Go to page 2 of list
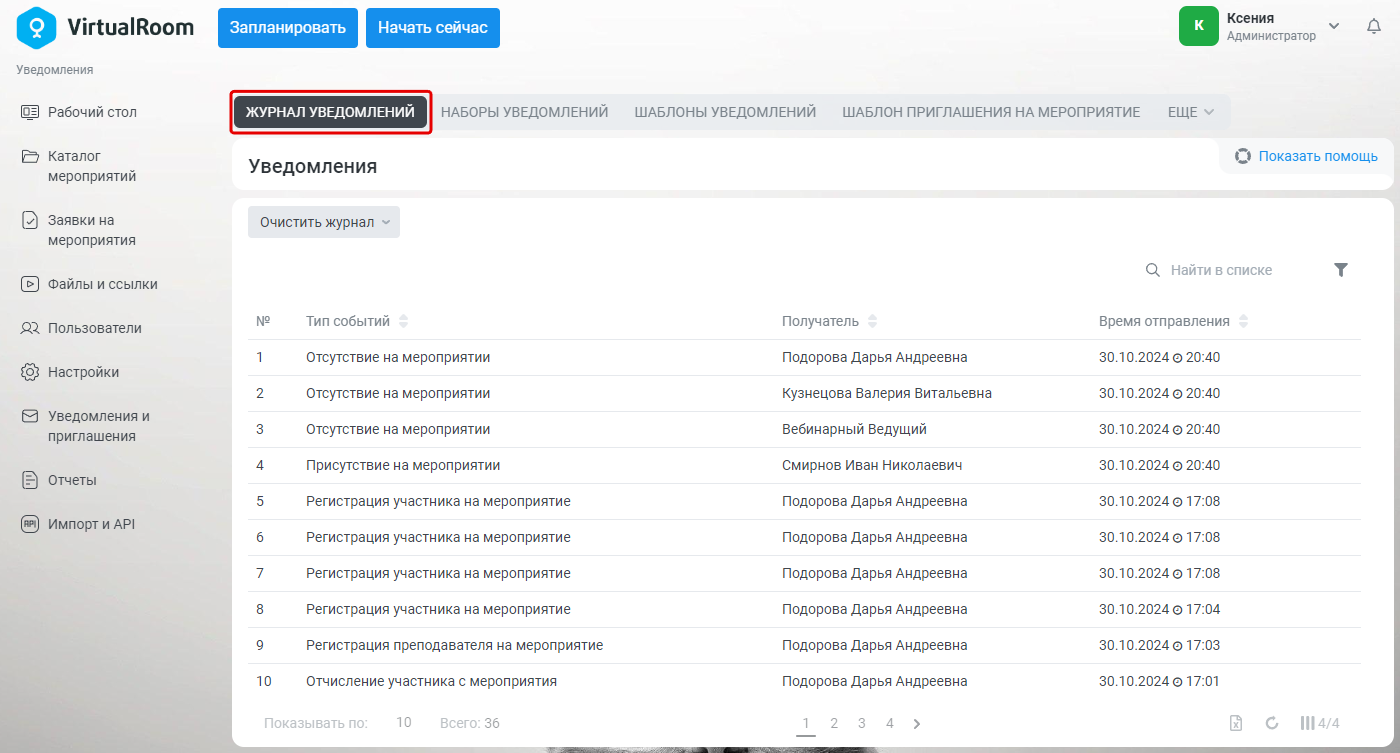The height and width of the screenshot is (753, 1400). pos(834,723)
